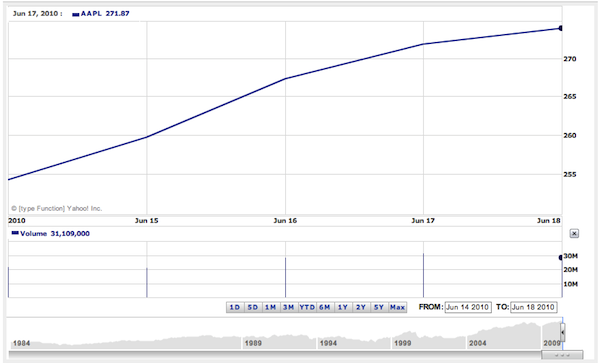Select the 5D time range button

click(253, 307)
